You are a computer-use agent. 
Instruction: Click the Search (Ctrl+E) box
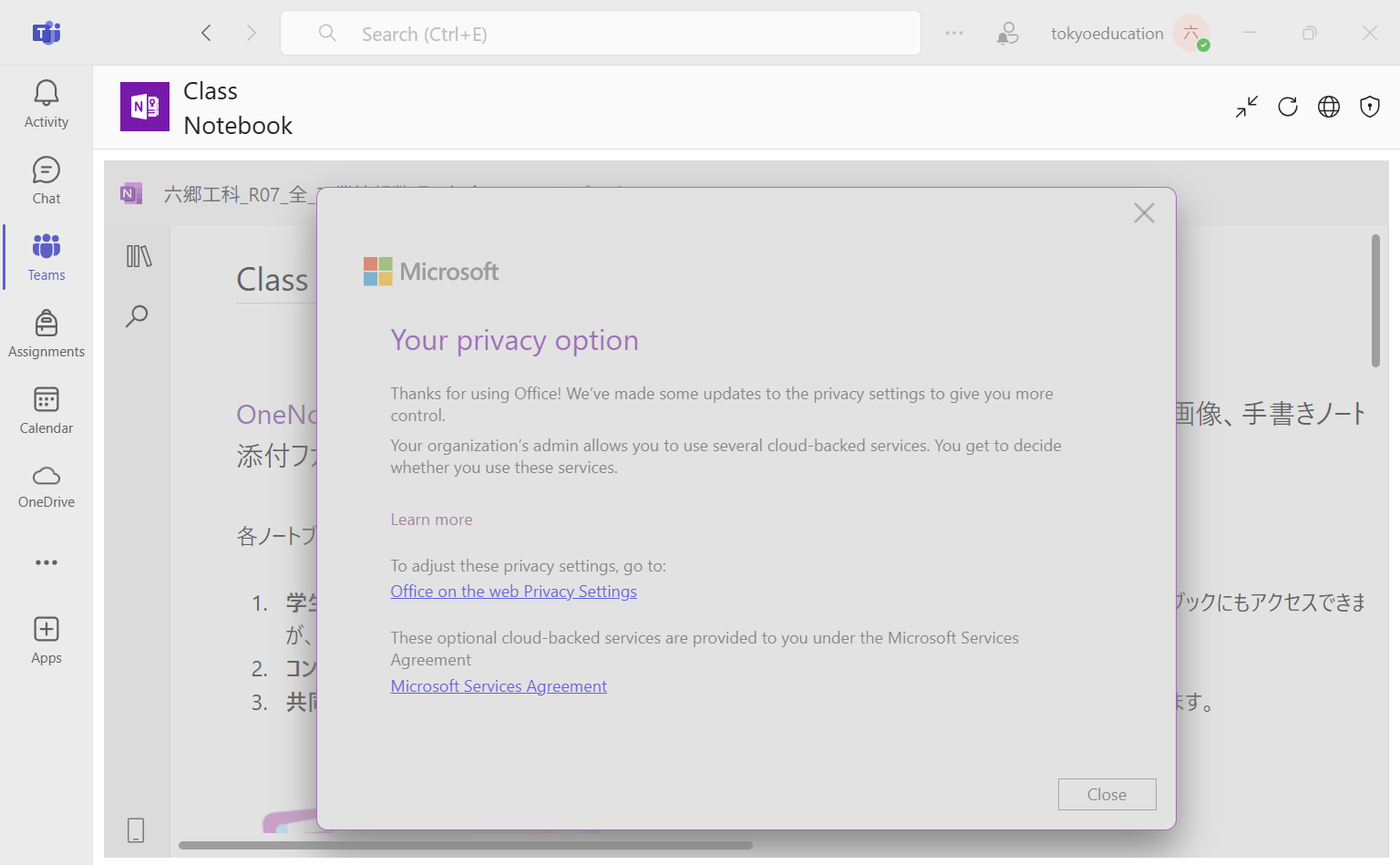[x=601, y=34]
